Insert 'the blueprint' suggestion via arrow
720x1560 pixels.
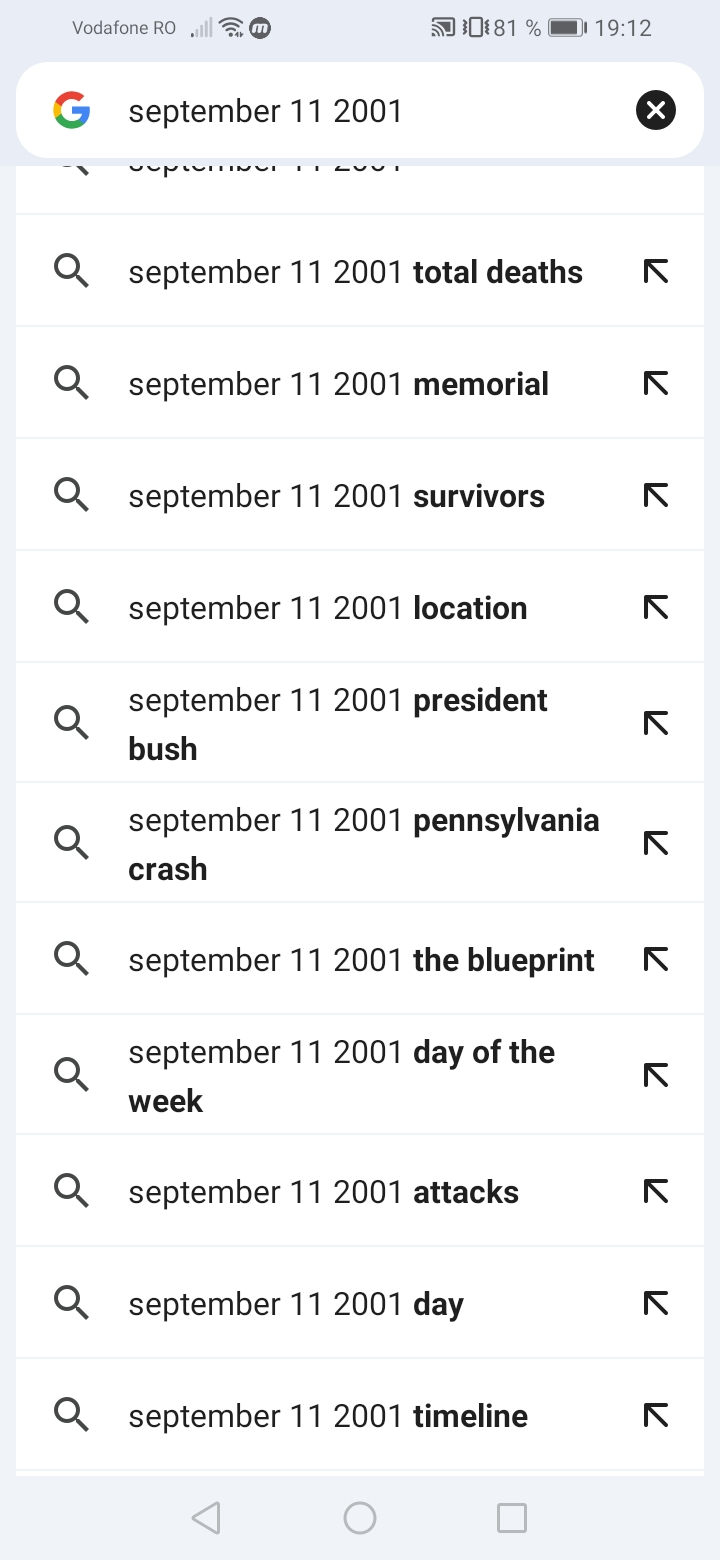click(656, 959)
